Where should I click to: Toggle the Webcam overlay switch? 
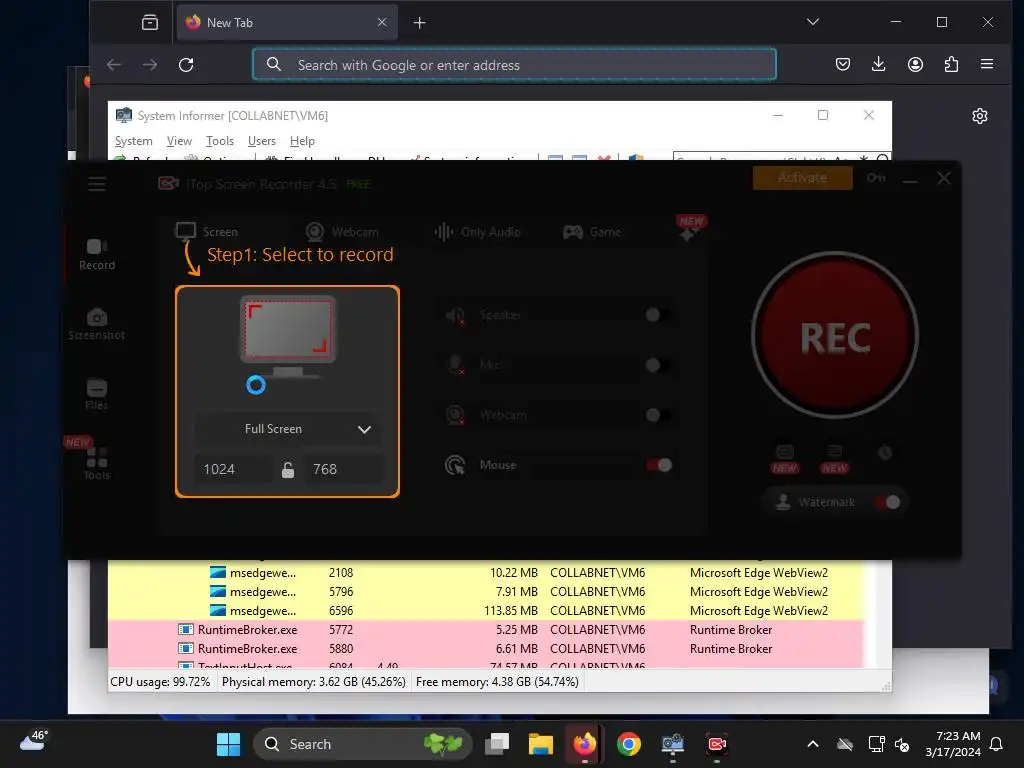(658, 415)
